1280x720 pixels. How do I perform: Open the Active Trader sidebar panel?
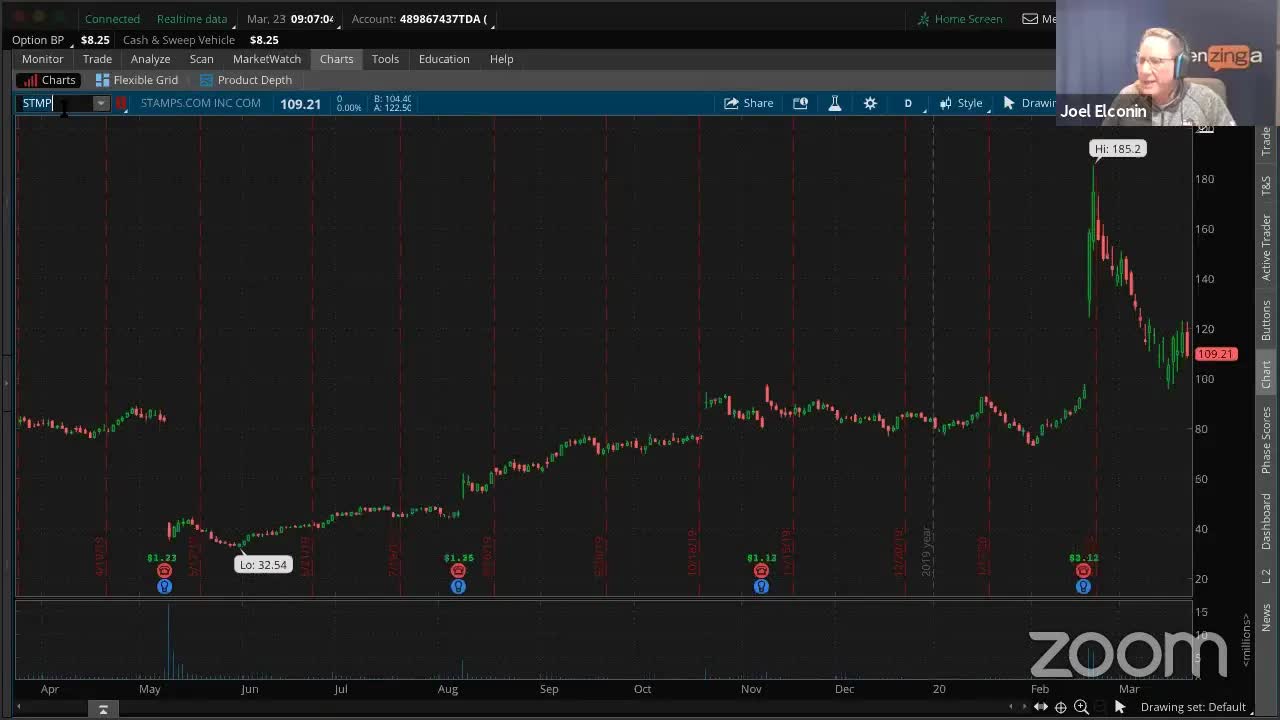(x=1266, y=246)
